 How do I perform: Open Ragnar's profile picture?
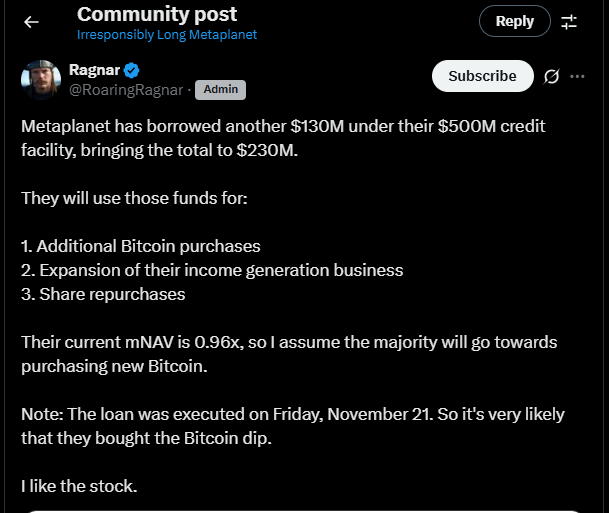pos(40,79)
